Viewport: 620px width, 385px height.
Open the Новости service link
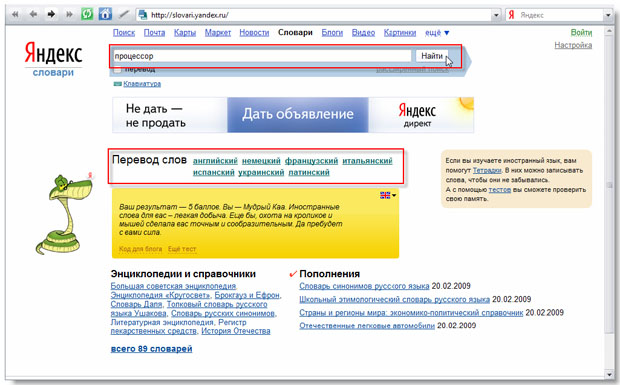point(254,33)
